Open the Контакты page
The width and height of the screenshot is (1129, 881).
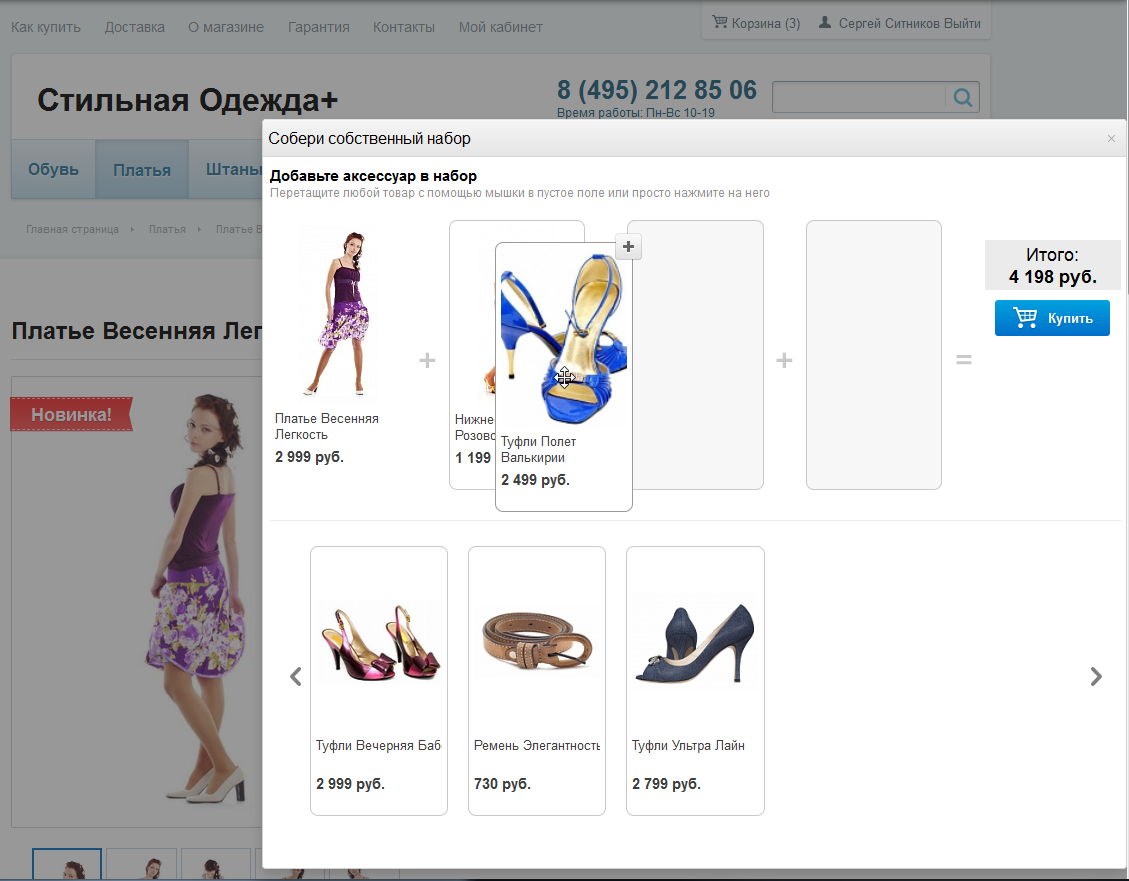(x=404, y=27)
